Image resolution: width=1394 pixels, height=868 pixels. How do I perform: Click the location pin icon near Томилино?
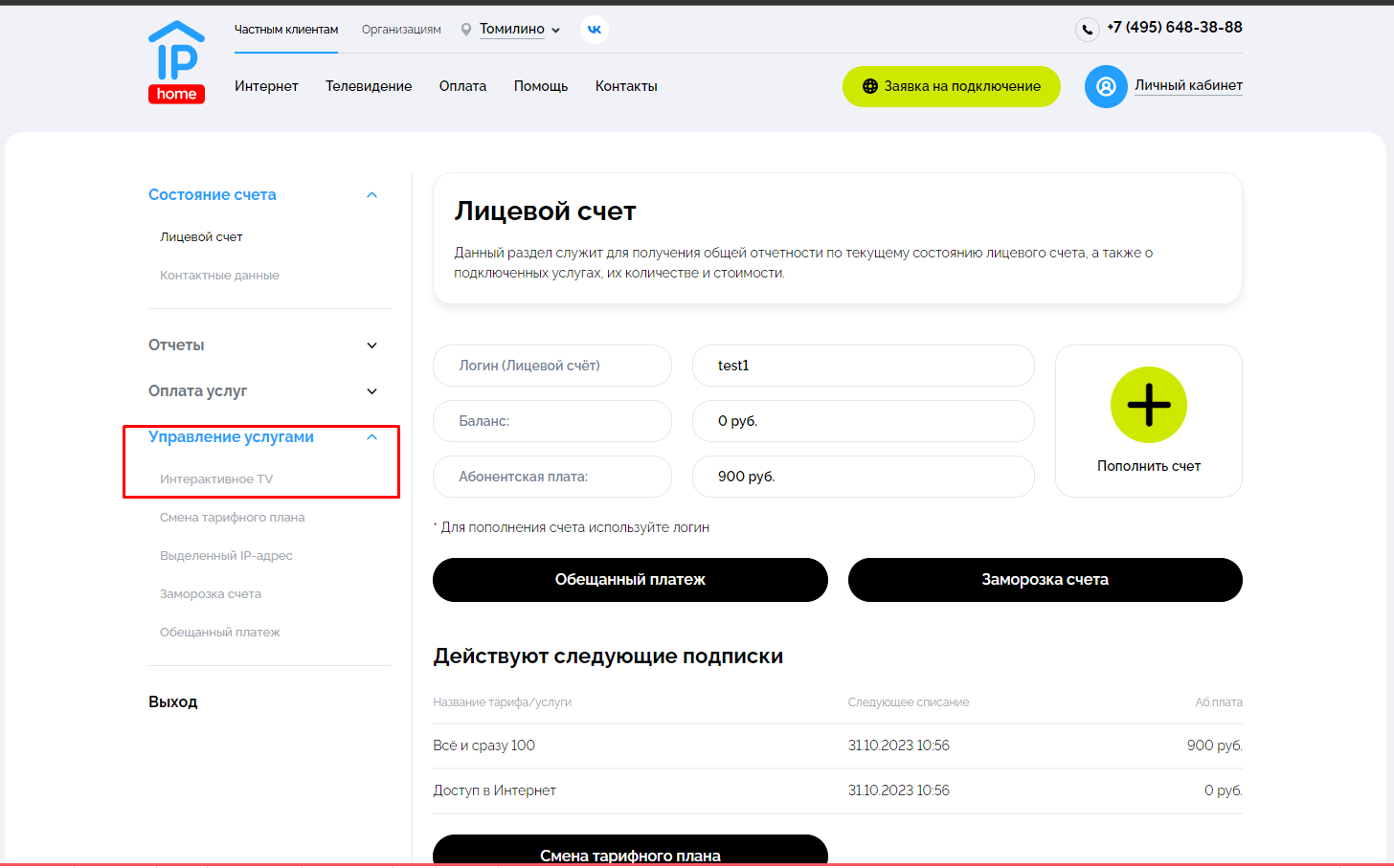coord(466,30)
